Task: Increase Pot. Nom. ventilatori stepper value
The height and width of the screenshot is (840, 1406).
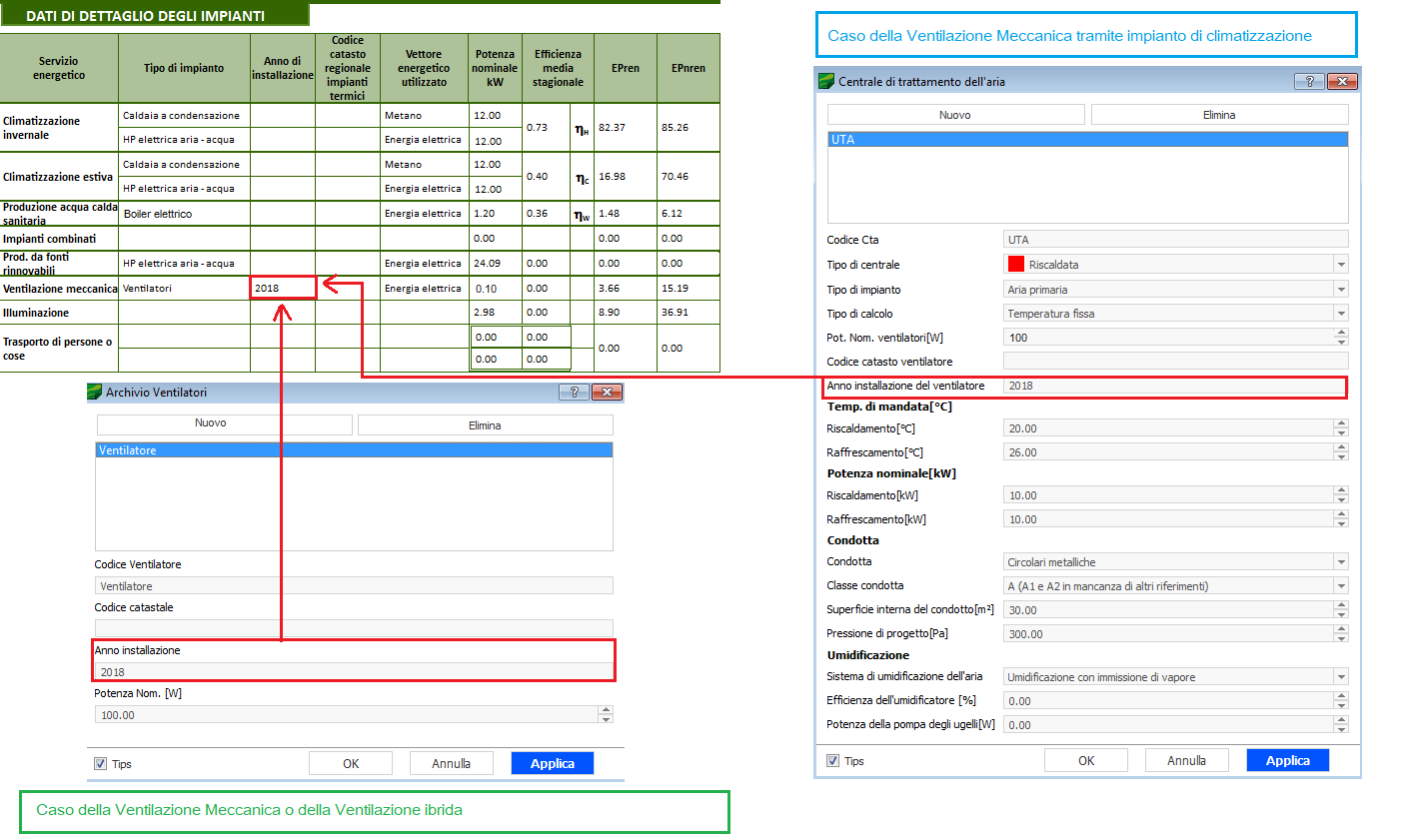Action: click(x=1341, y=333)
